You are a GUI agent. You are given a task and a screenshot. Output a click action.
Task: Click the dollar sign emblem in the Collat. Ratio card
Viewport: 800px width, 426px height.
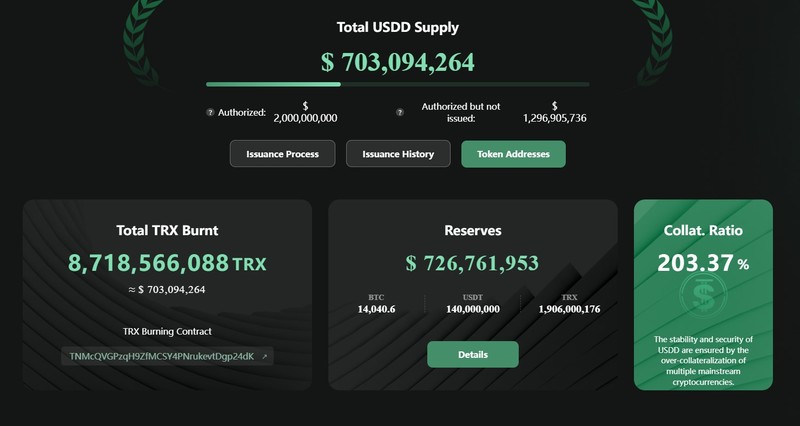pyautogui.click(x=703, y=296)
